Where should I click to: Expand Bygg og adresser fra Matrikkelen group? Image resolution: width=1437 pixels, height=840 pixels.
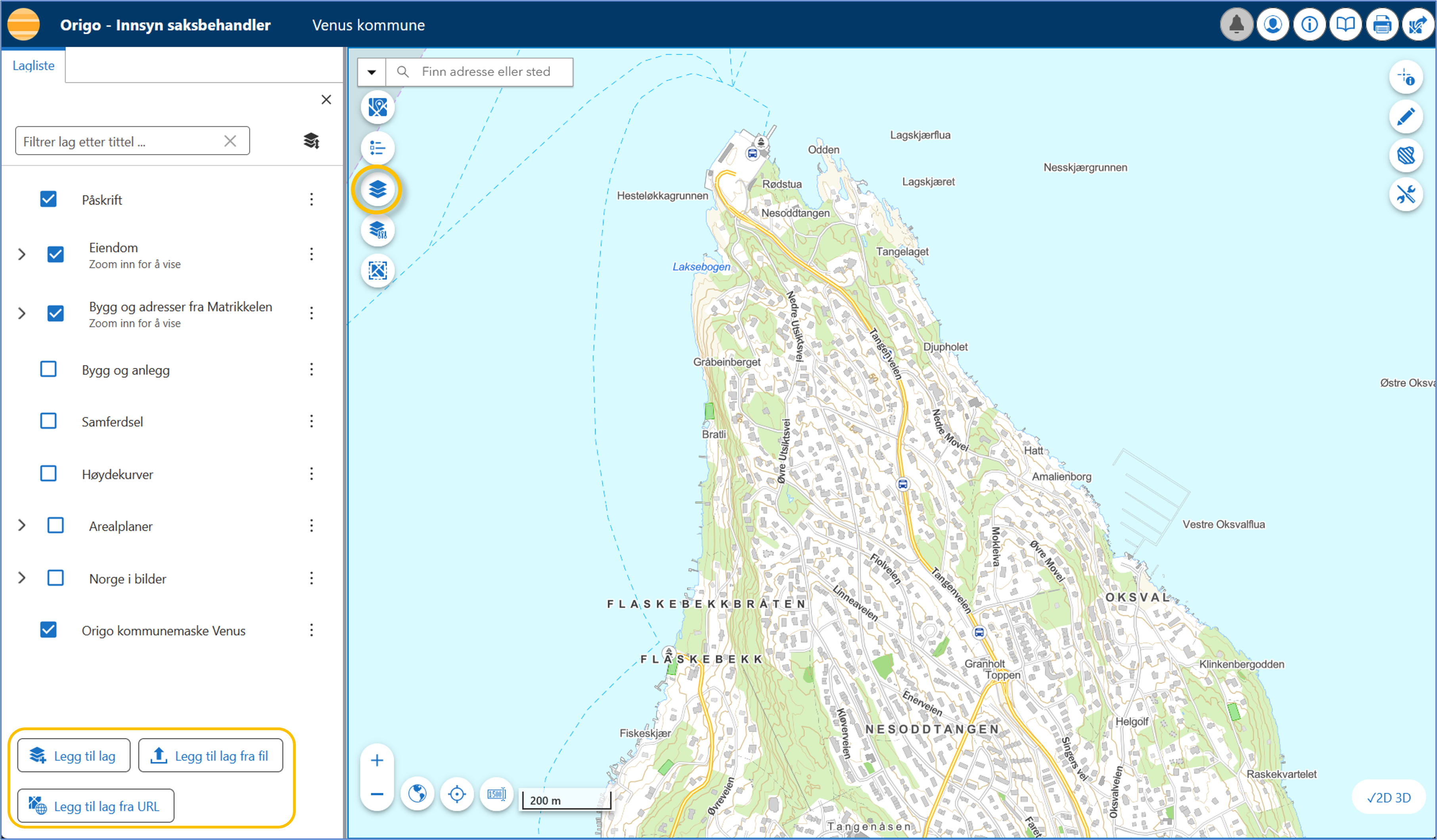coord(22,313)
